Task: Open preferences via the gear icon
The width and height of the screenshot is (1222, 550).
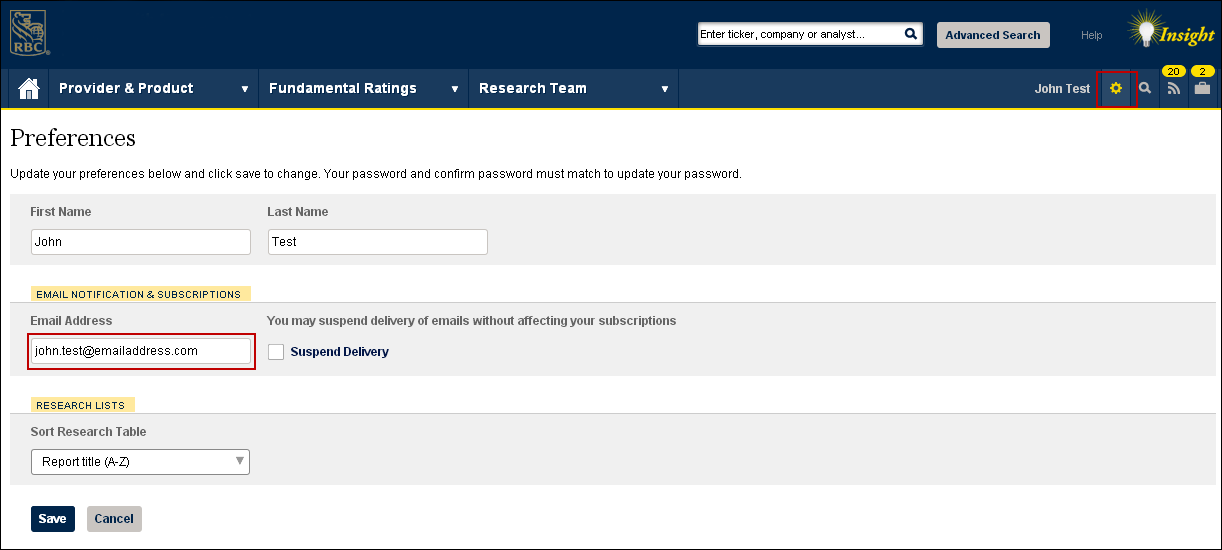Action: tap(1116, 89)
